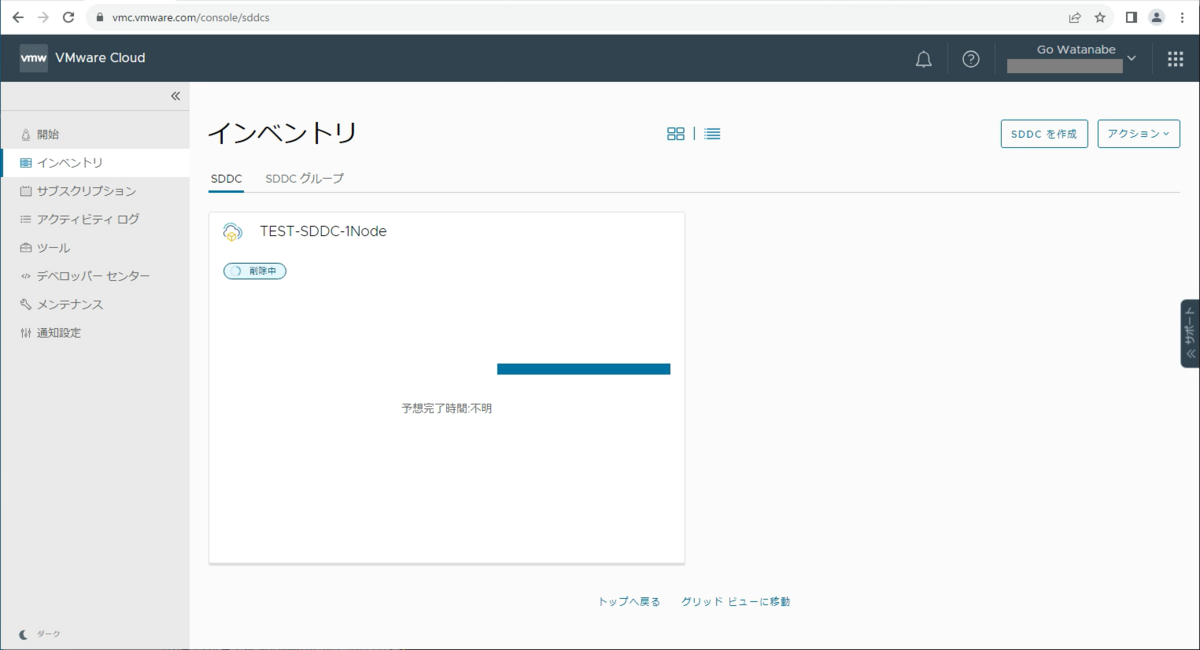1200x650 pixels.
Task: Open デベロッパー センター in the sidebar
Action: (95, 276)
